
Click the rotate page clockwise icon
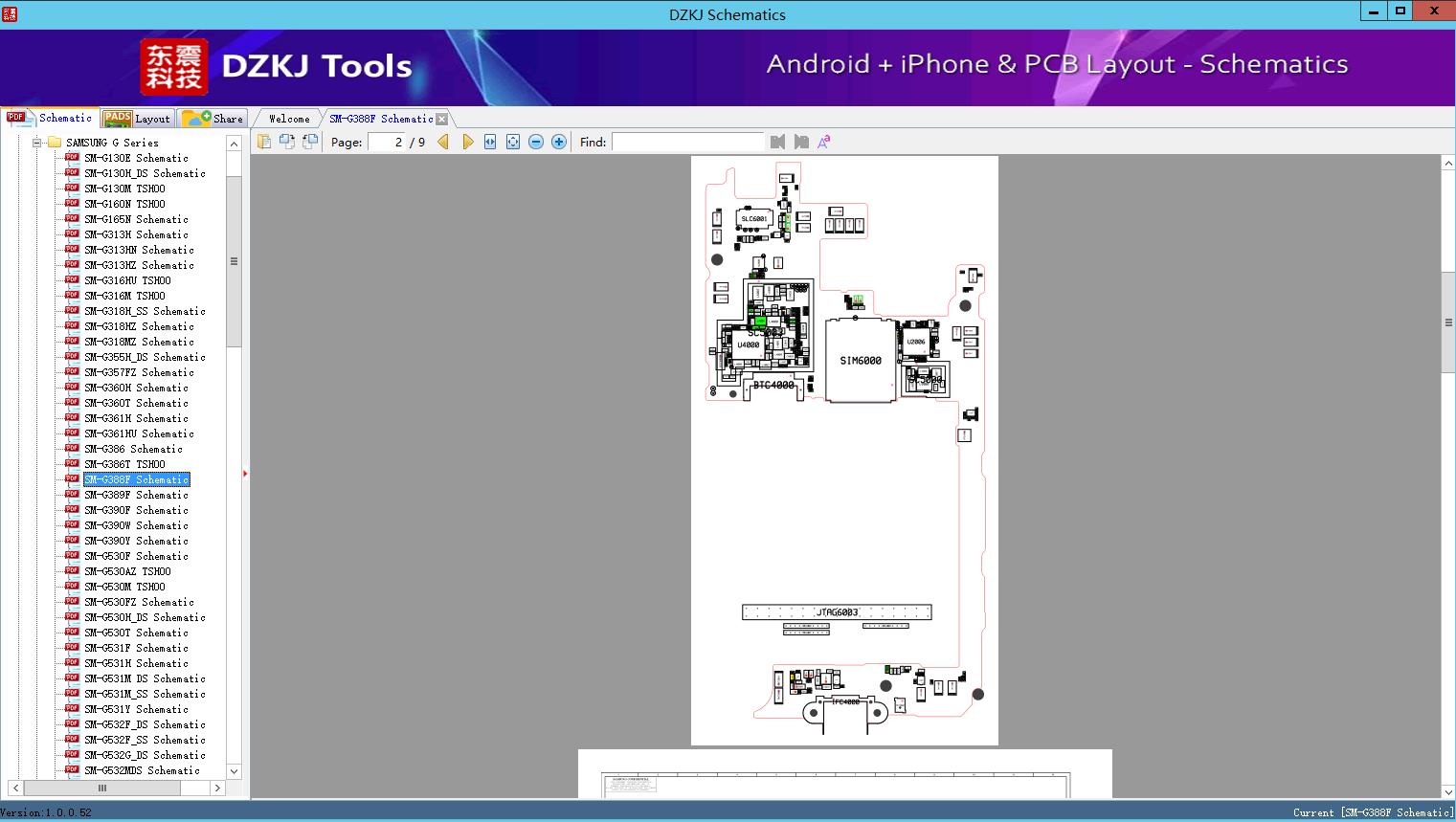pyautogui.click(x=310, y=142)
